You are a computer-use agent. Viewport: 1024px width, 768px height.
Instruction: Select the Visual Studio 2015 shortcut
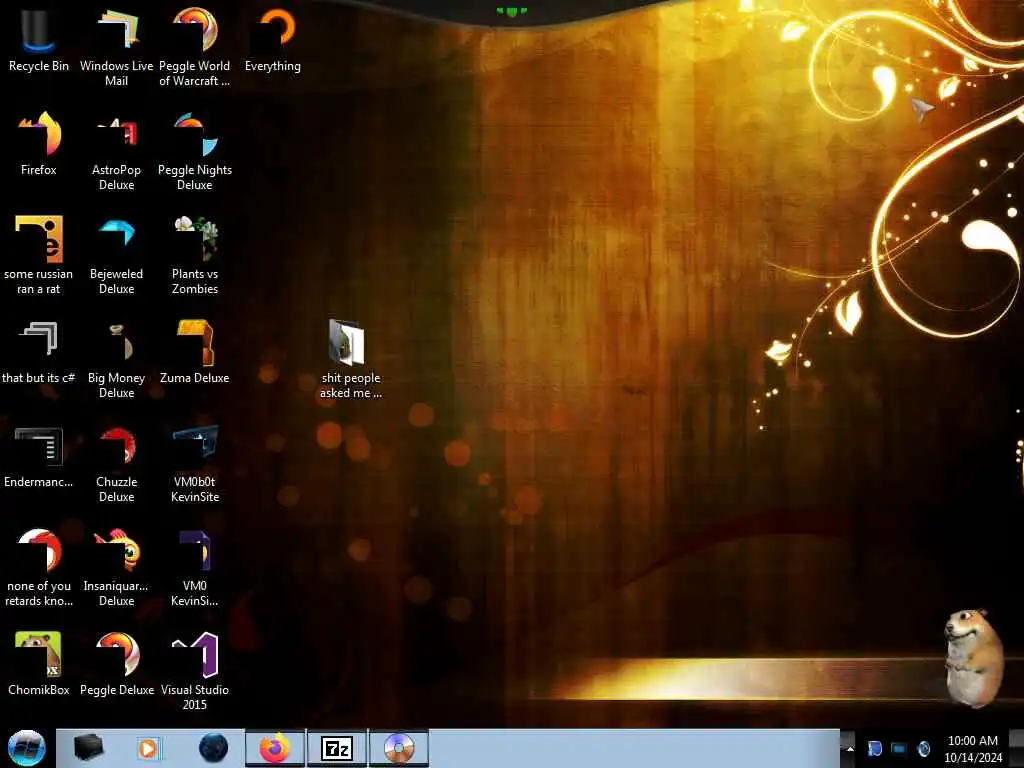(x=195, y=671)
